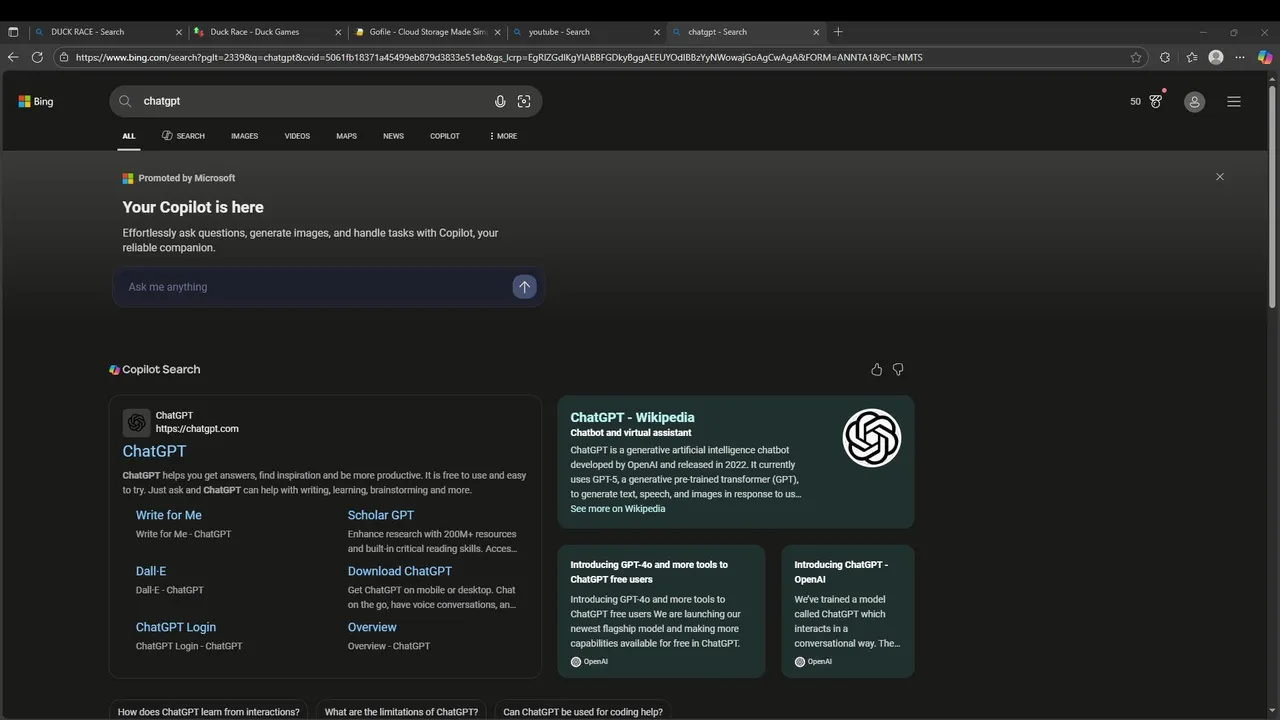The image size is (1280, 720).
Task: Open the ChatGPT main result title
Action: click(154, 451)
